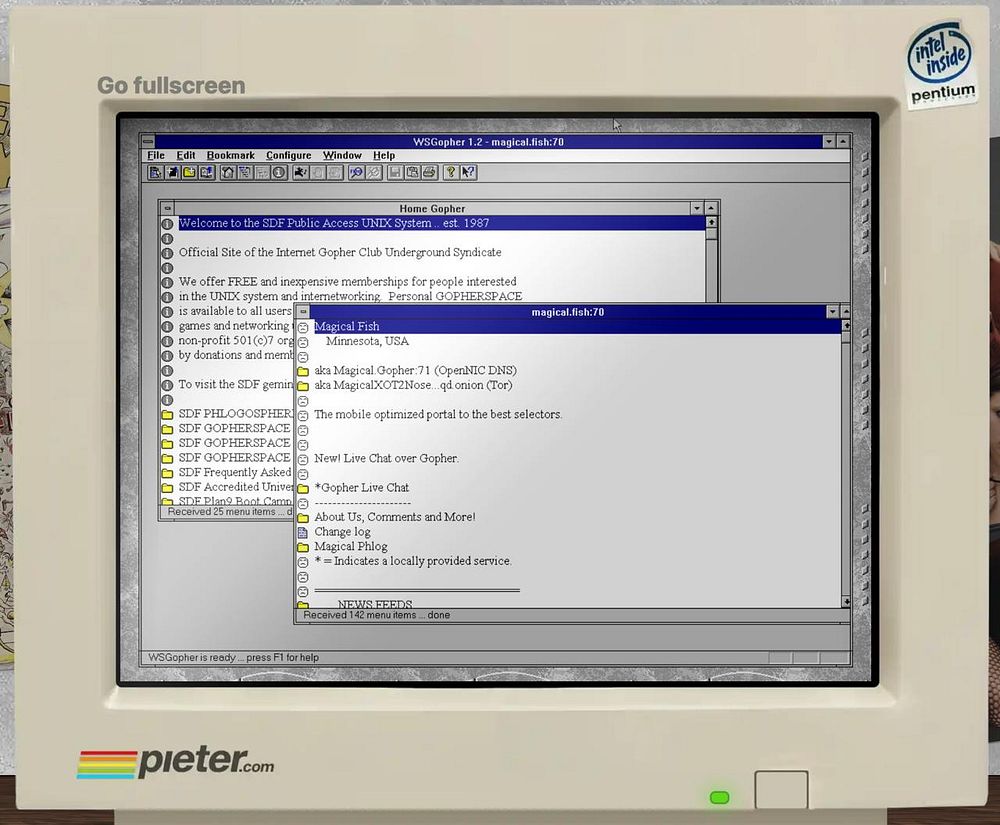The width and height of the screenshot is (1000, 825).
Task: Click the Add bookmark toolbar icon
Action: 172,172
